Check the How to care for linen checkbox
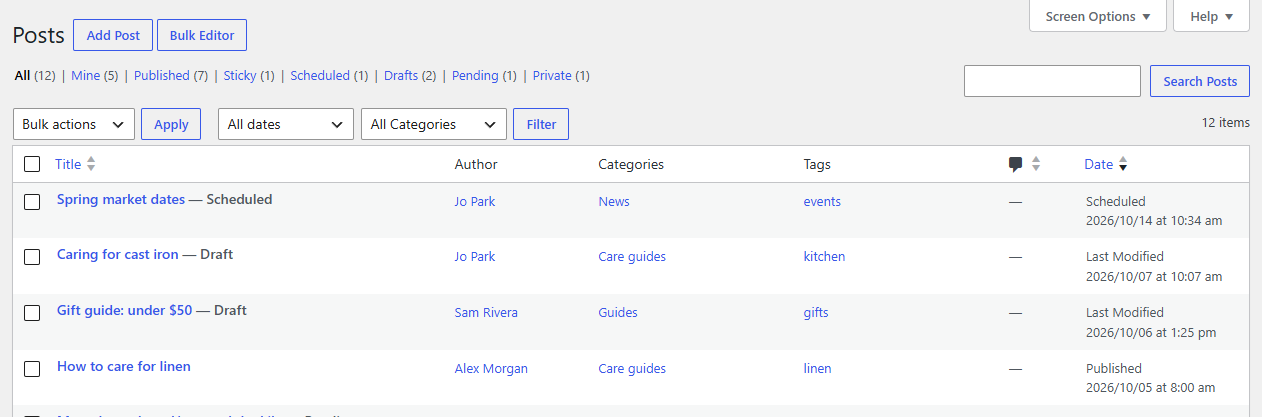 (x=32, y=368)
